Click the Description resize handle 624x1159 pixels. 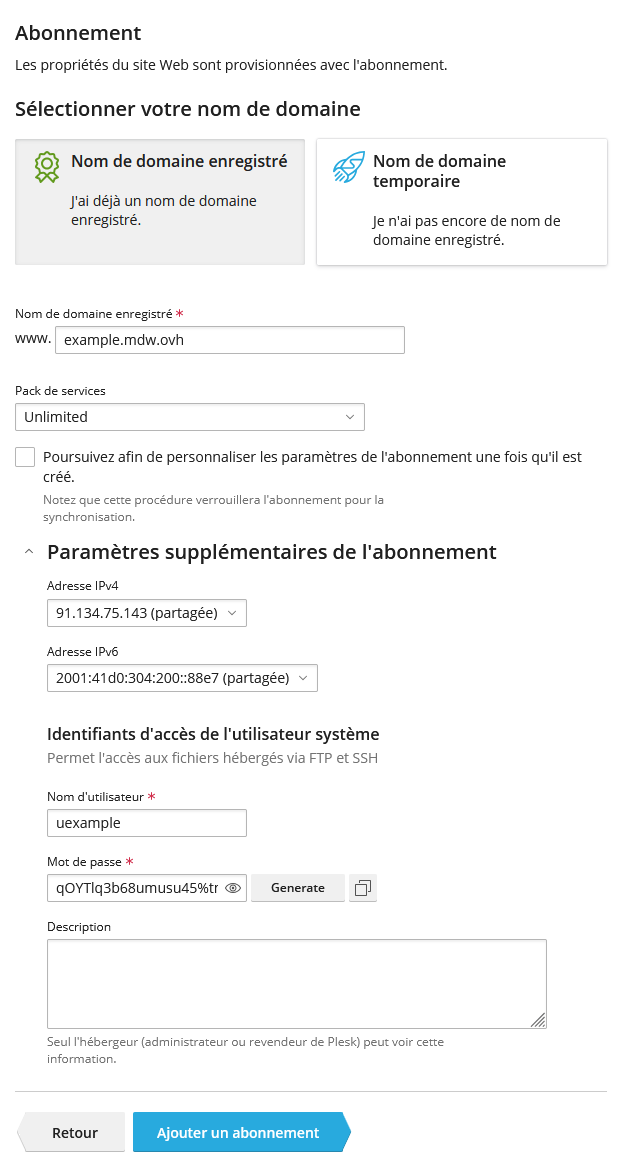click(x=538, y=1020)
